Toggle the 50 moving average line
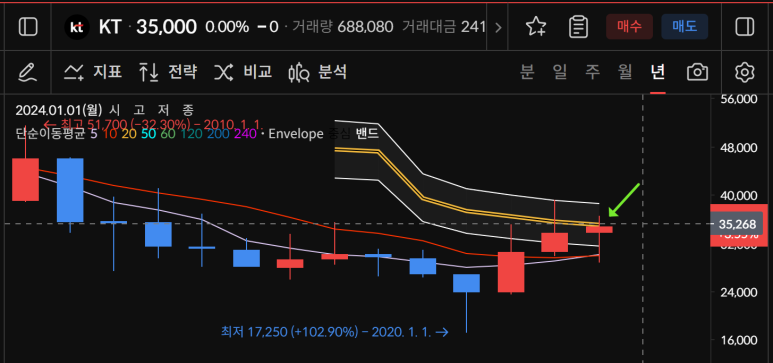 click(148, 134)
